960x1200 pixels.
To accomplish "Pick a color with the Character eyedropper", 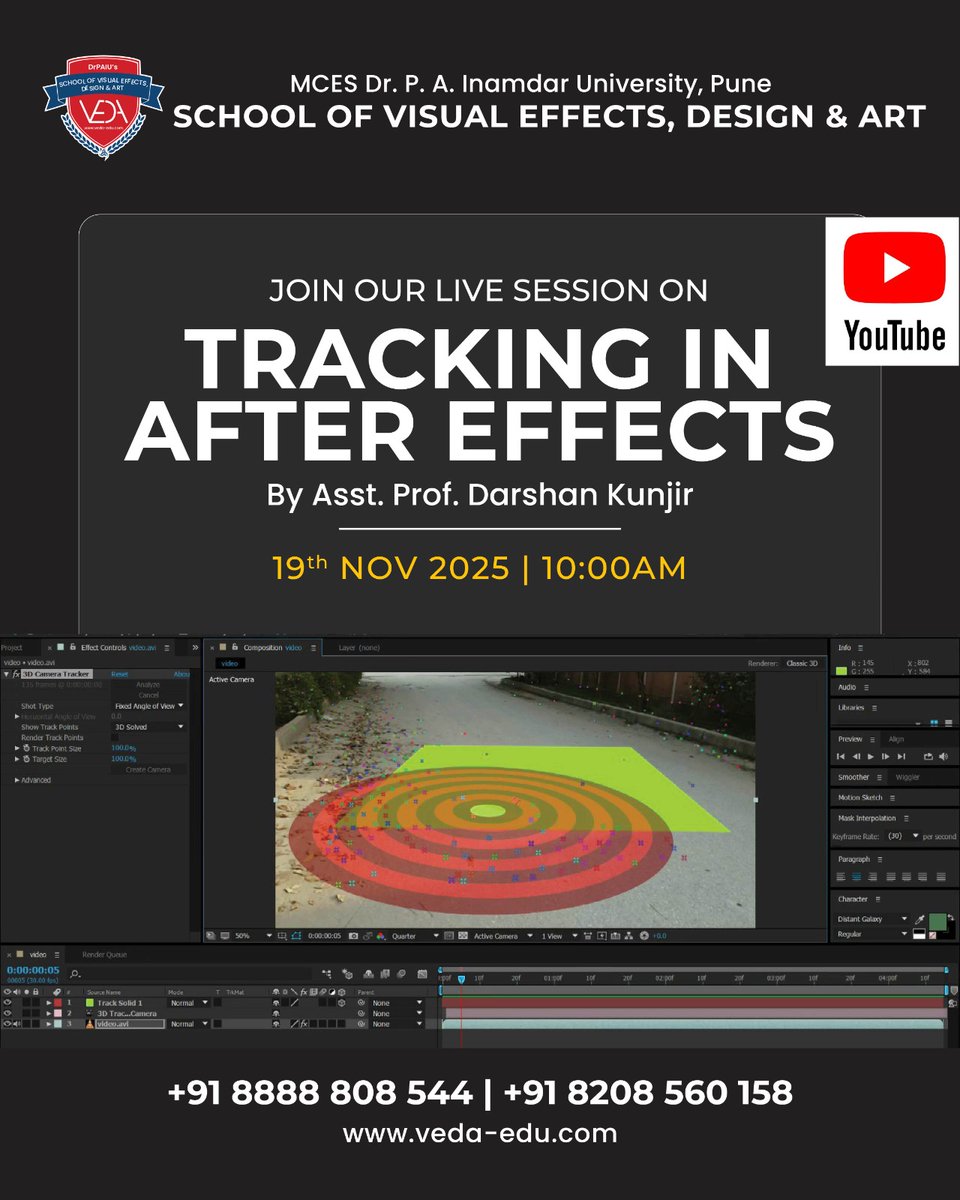I will (919, 919).
